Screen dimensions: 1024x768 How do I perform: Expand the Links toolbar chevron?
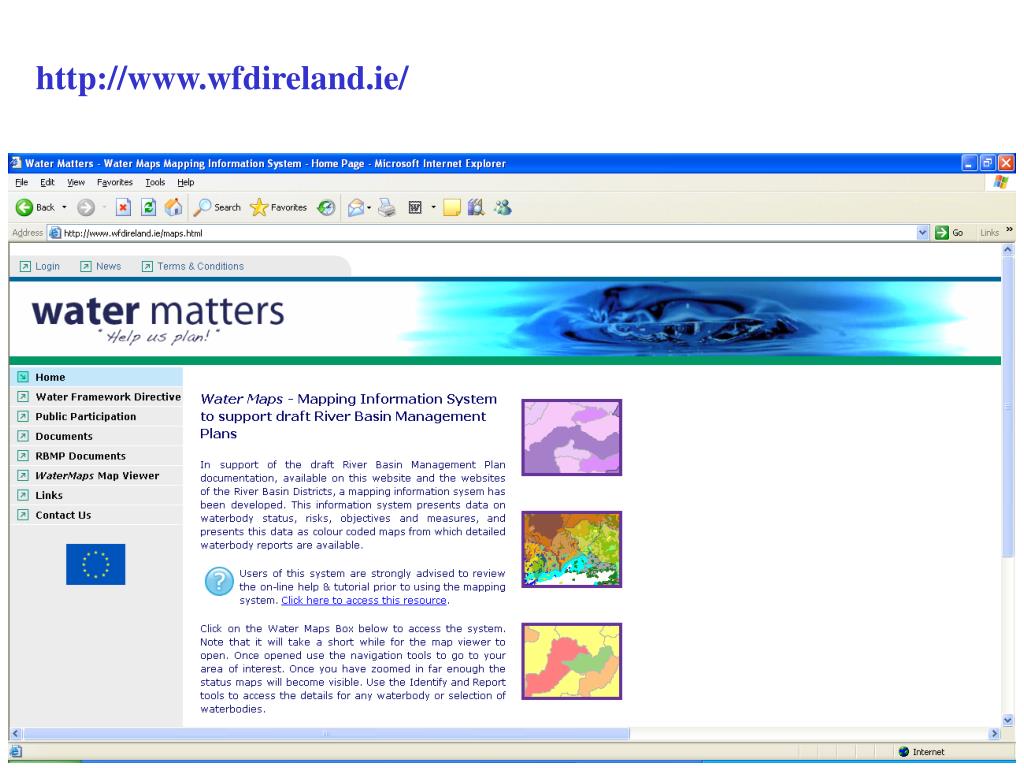[x=1010, y=230]
